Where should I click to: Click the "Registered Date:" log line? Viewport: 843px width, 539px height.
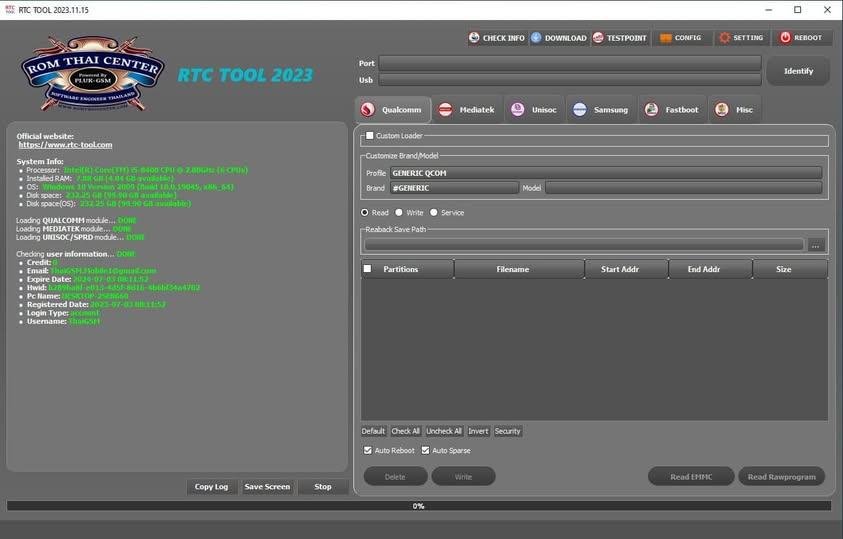click(x=96, y=305)
